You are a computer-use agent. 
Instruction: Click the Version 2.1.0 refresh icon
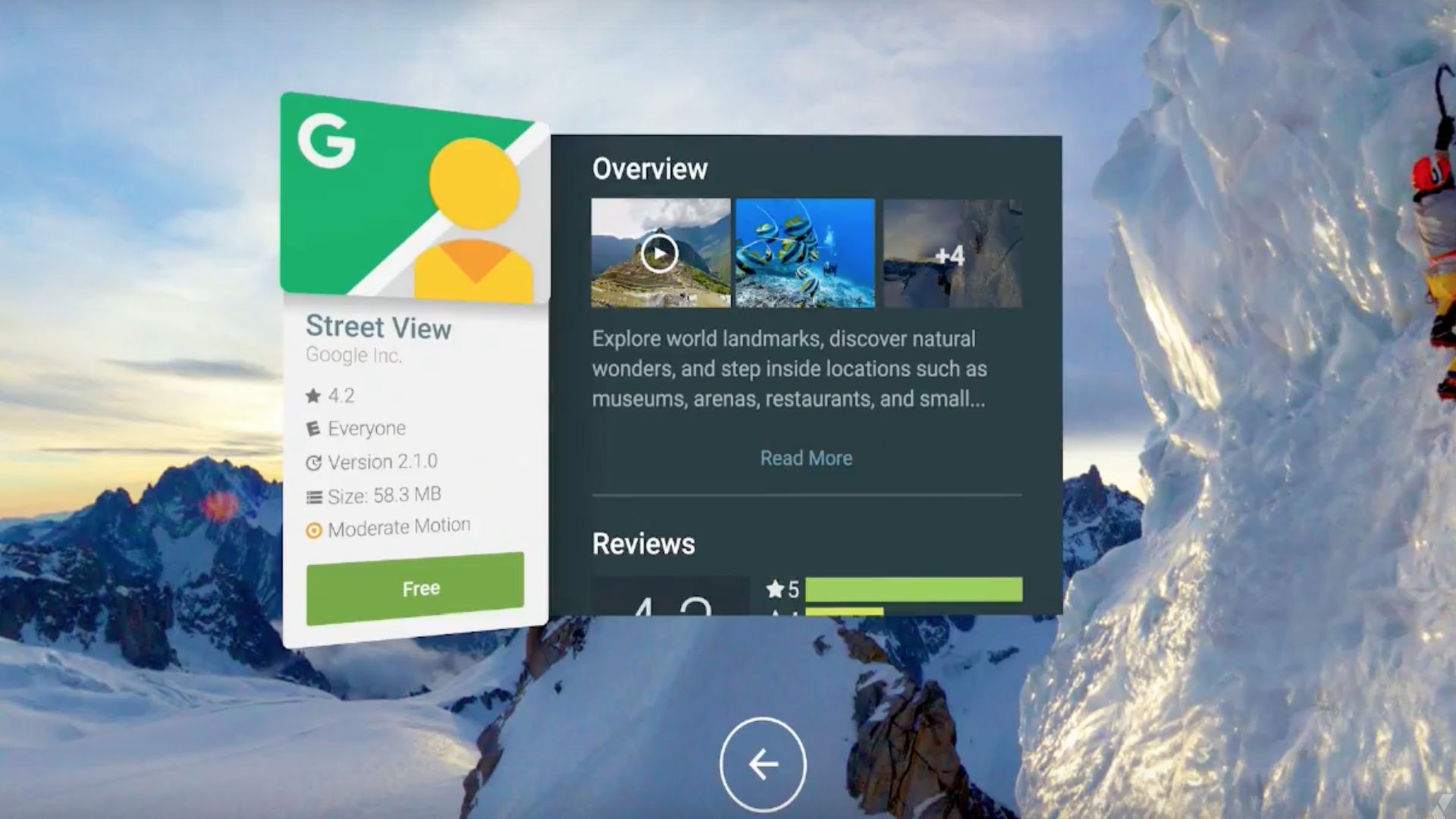tap(313, 463)
